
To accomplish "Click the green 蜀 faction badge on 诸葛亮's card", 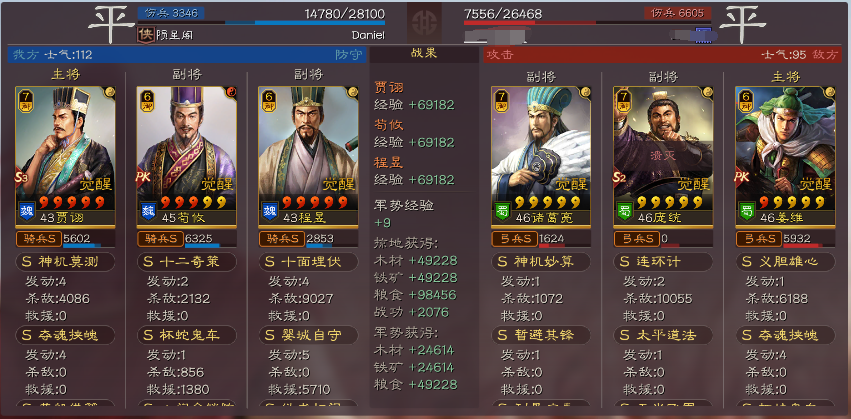I will pyautogui.click(x=503, y=210).
